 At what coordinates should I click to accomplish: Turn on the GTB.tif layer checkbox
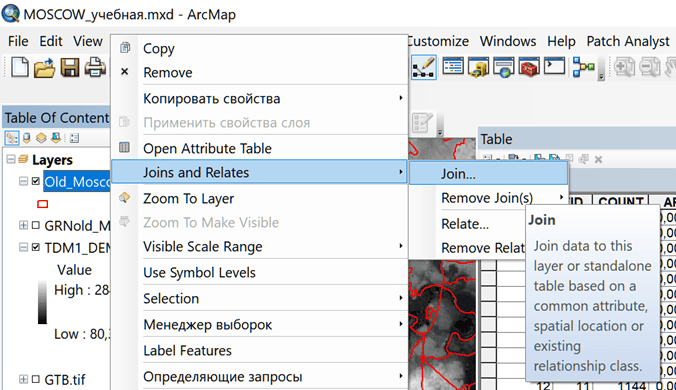(36, 379)
